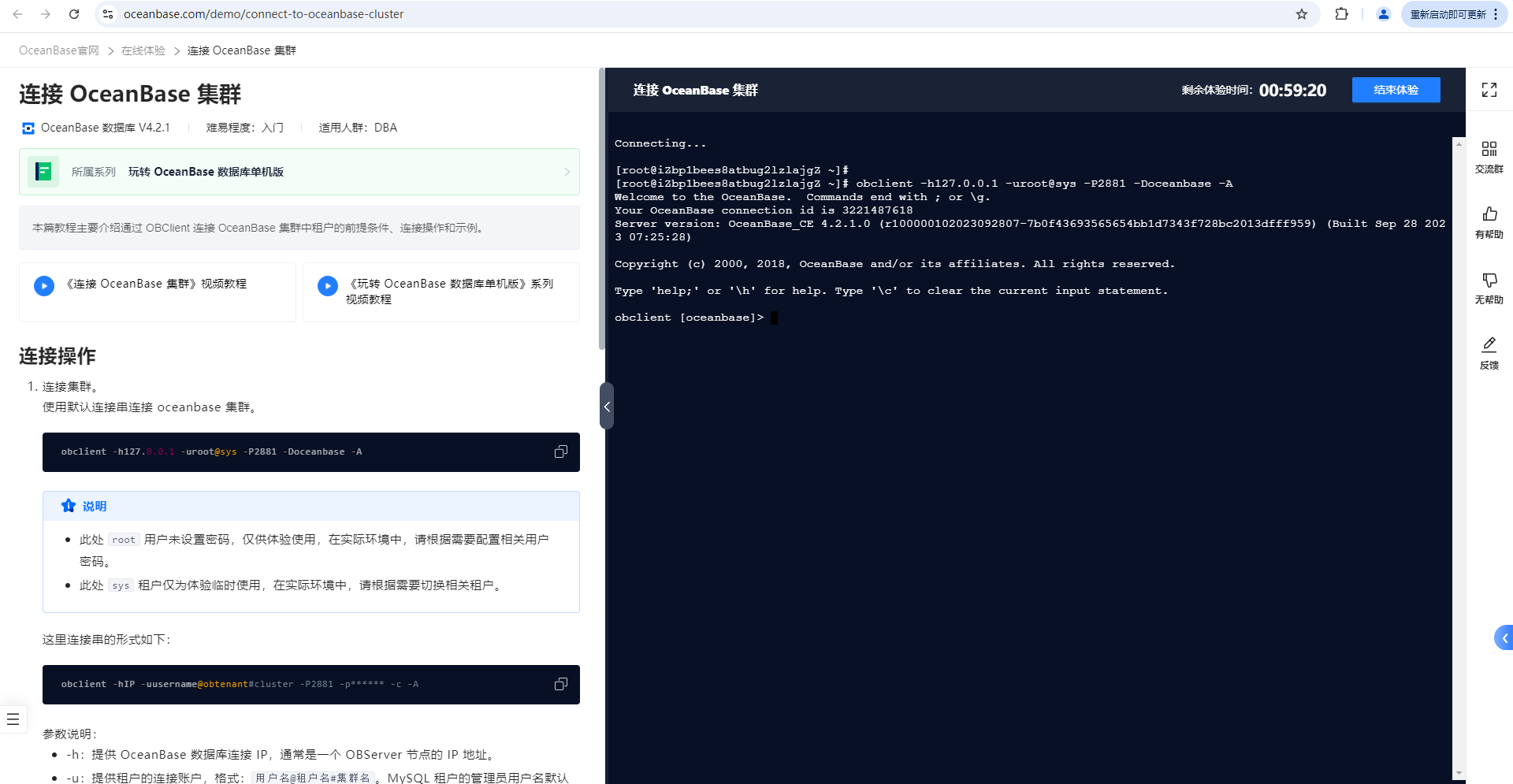Click the tutorial page vertical scrollbar

(602, 209)
